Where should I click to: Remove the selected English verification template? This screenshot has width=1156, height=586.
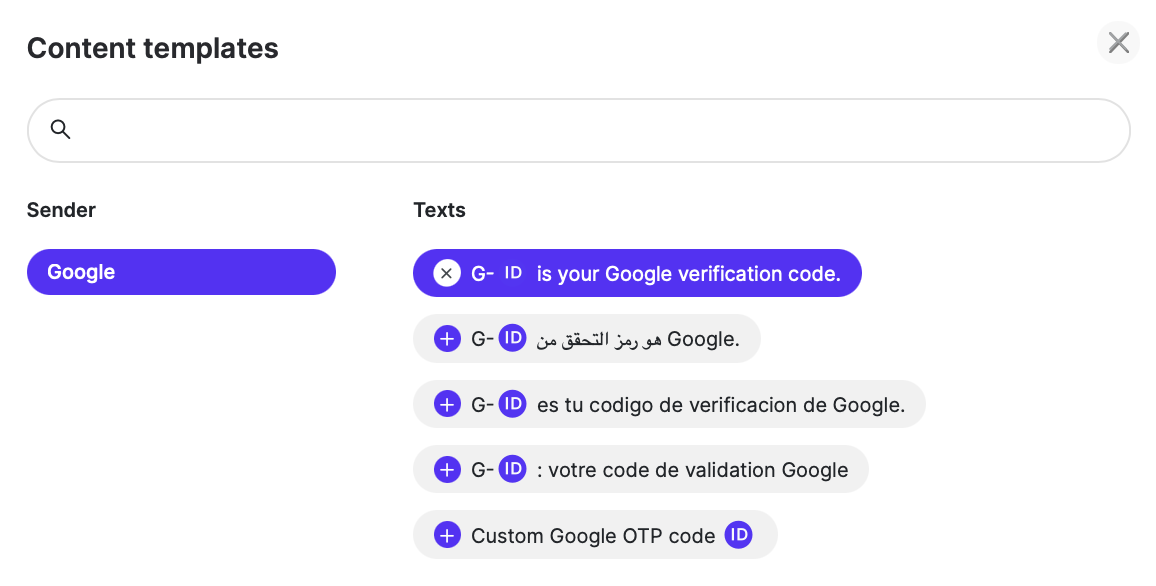[447, 273]
